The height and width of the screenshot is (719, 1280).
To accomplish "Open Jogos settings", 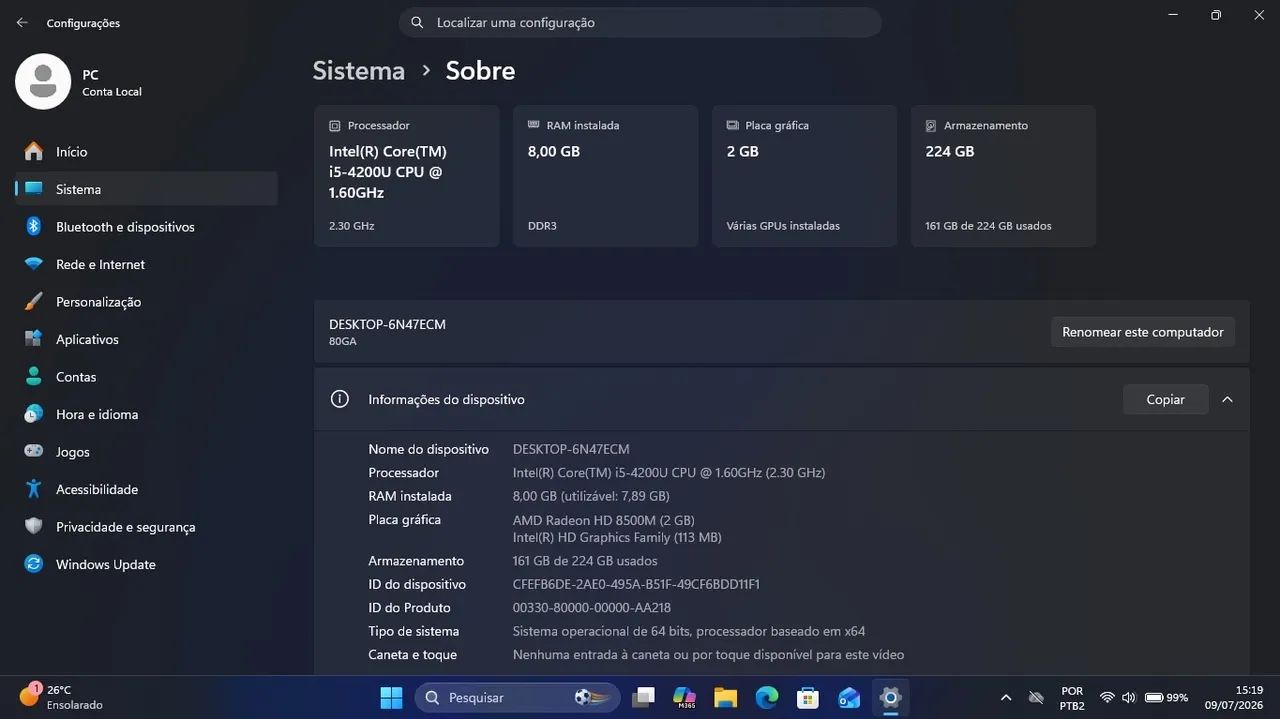I will (146, 451).
